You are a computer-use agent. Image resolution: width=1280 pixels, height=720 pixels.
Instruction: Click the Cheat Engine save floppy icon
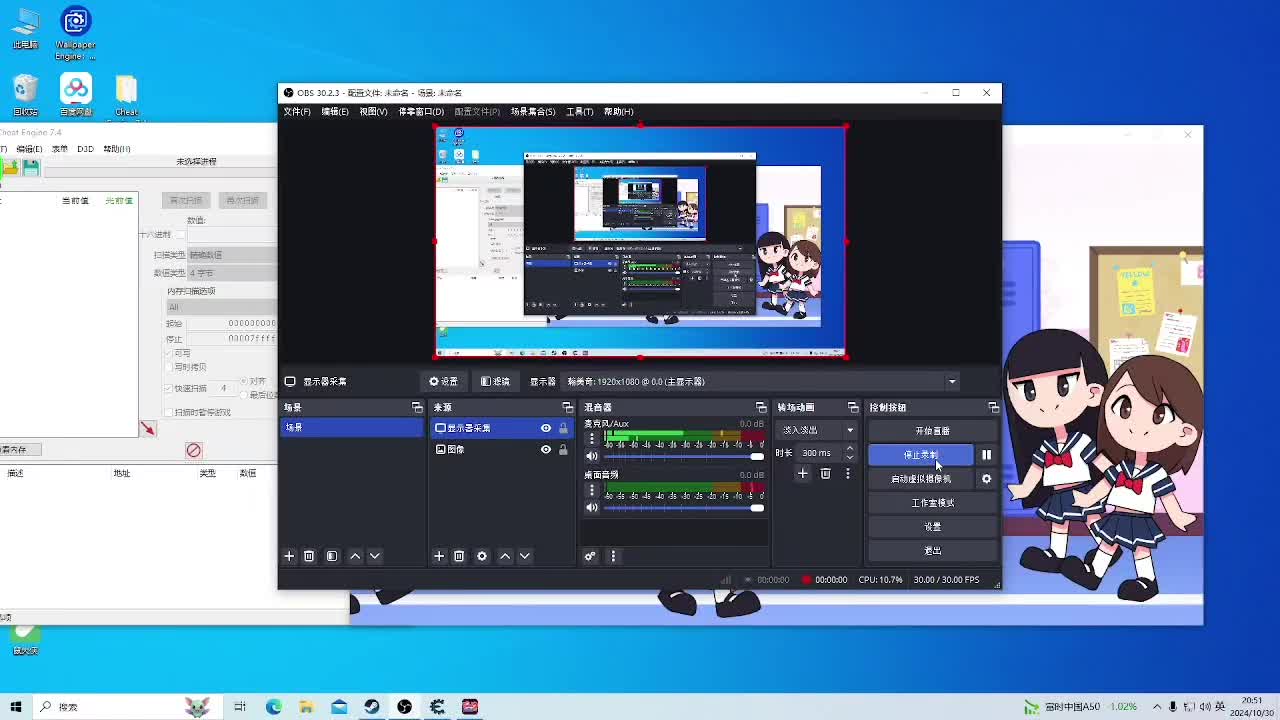coord(31,168)
